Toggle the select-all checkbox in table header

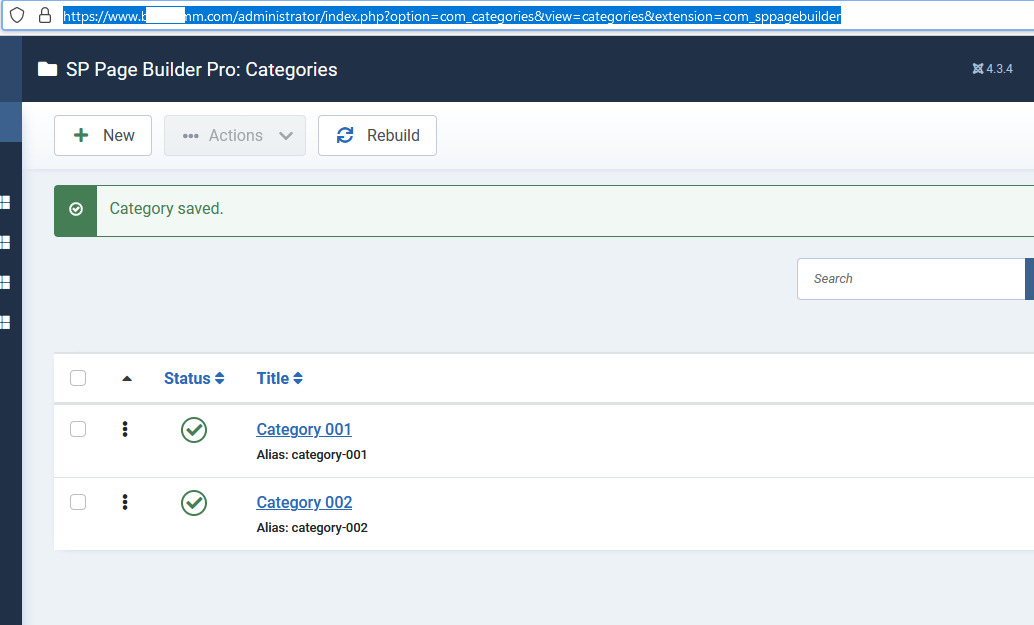78,378
